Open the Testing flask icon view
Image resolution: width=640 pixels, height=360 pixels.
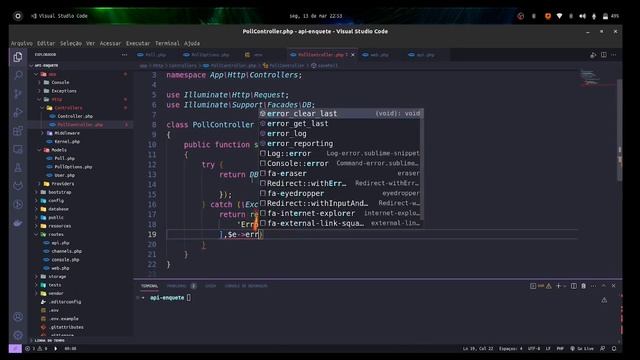[x=18, y=167]
